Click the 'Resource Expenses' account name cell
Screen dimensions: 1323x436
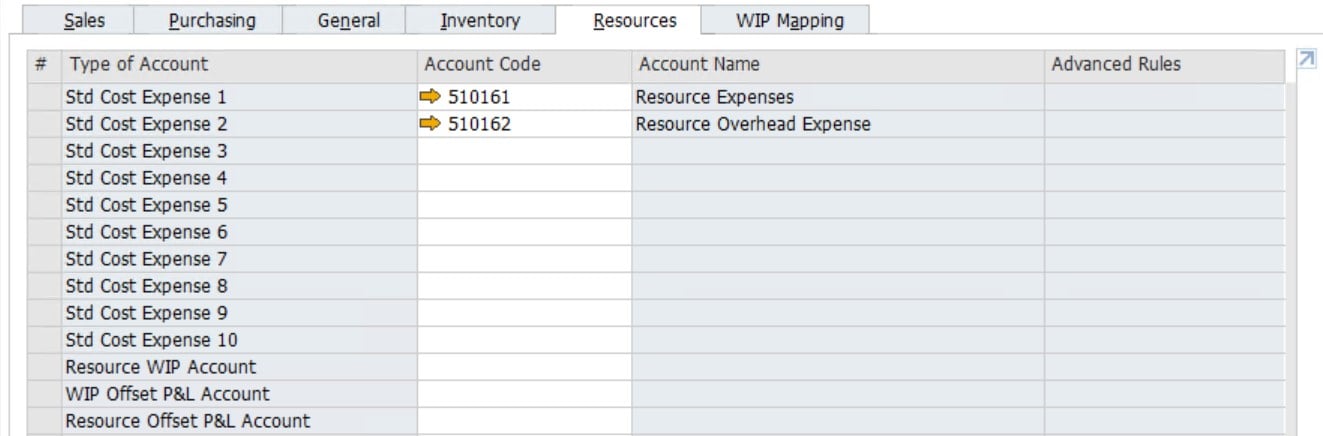[x=838, y=97]
